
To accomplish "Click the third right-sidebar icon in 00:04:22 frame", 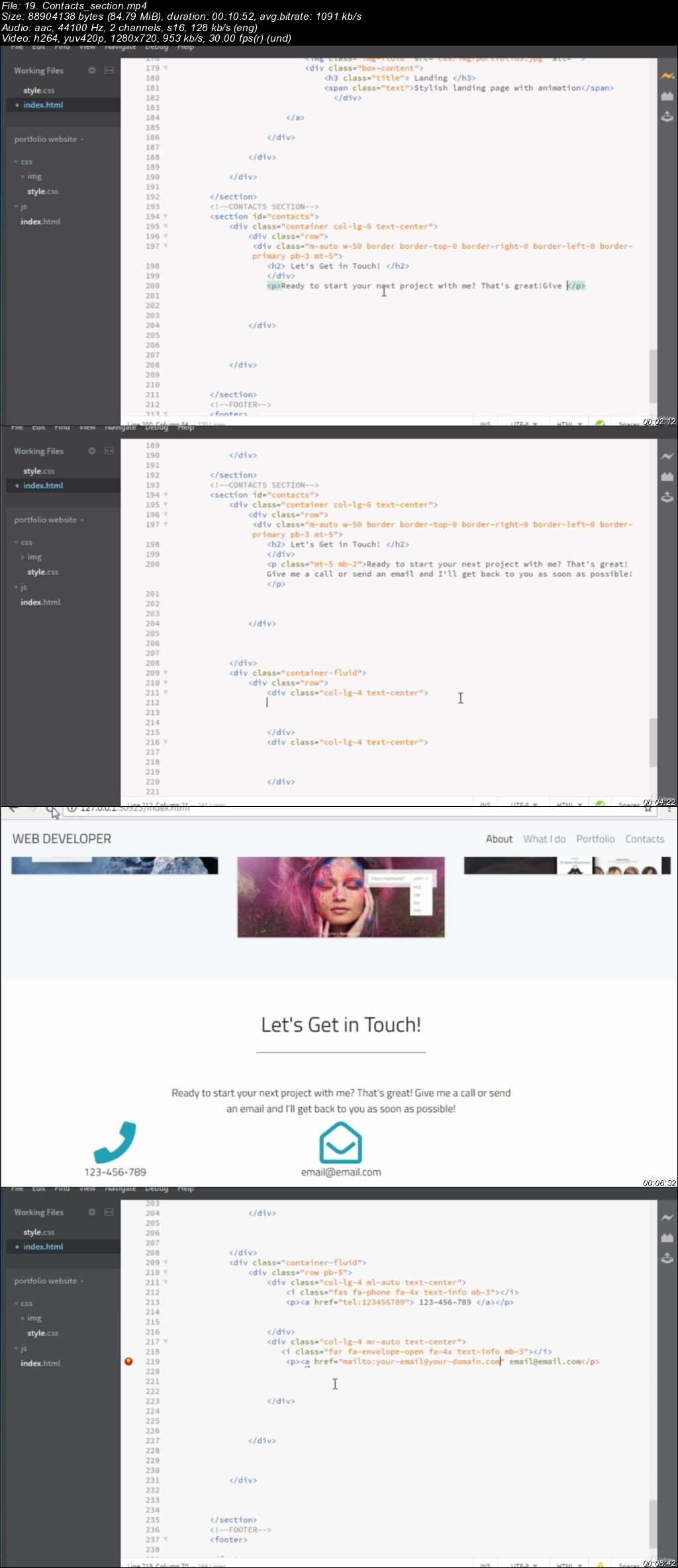I will 667,497.
